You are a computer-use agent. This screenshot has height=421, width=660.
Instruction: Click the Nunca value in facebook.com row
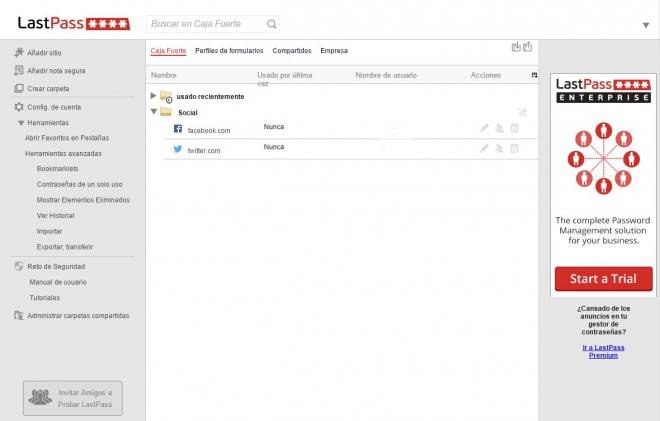(274, 127)
